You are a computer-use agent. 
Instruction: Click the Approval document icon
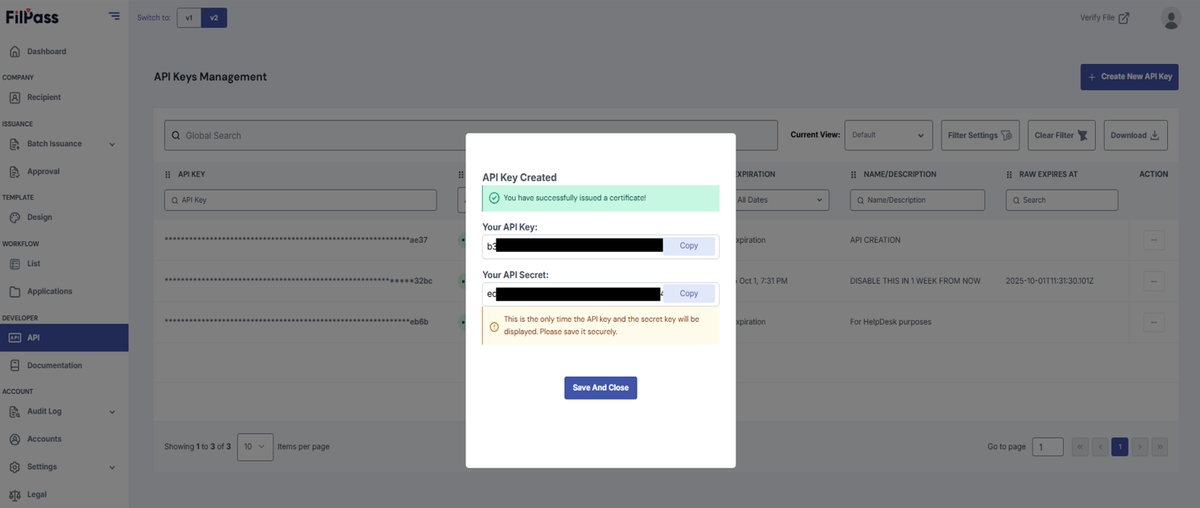tap(15, 172)
